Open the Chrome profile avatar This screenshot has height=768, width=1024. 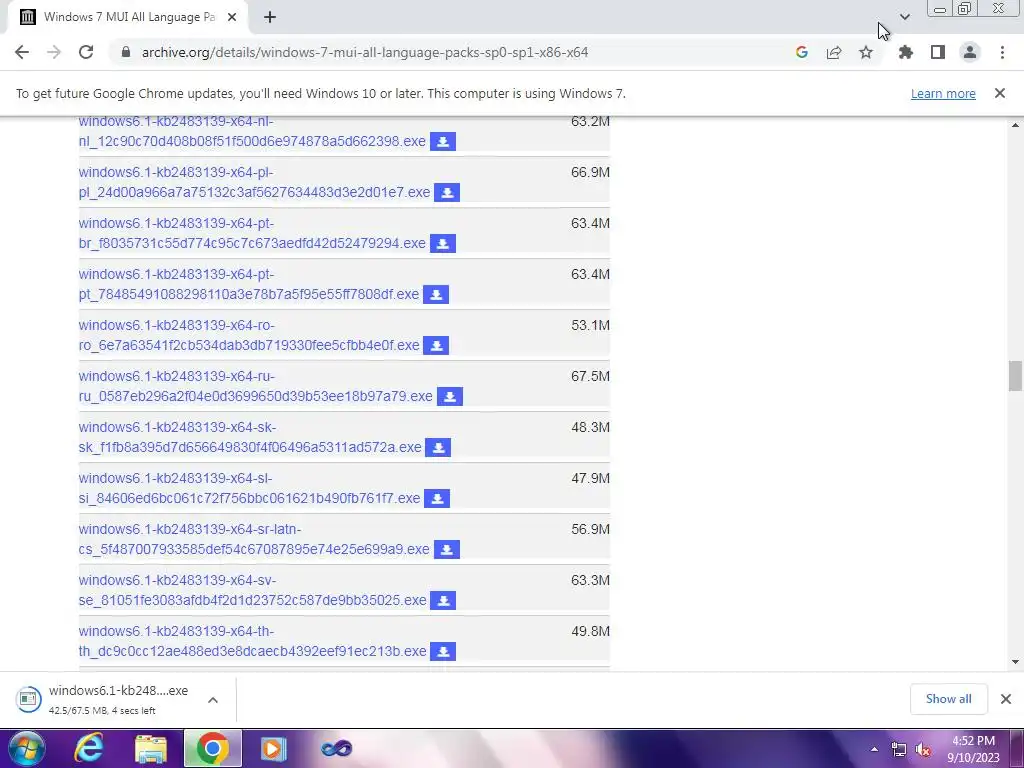(970, 52)
